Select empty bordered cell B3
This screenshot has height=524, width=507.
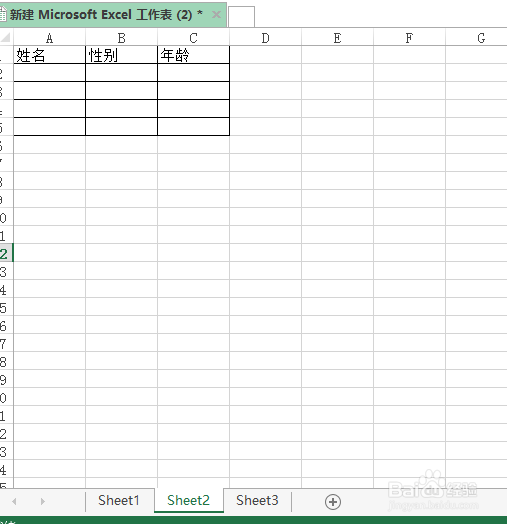click(121, 91)
